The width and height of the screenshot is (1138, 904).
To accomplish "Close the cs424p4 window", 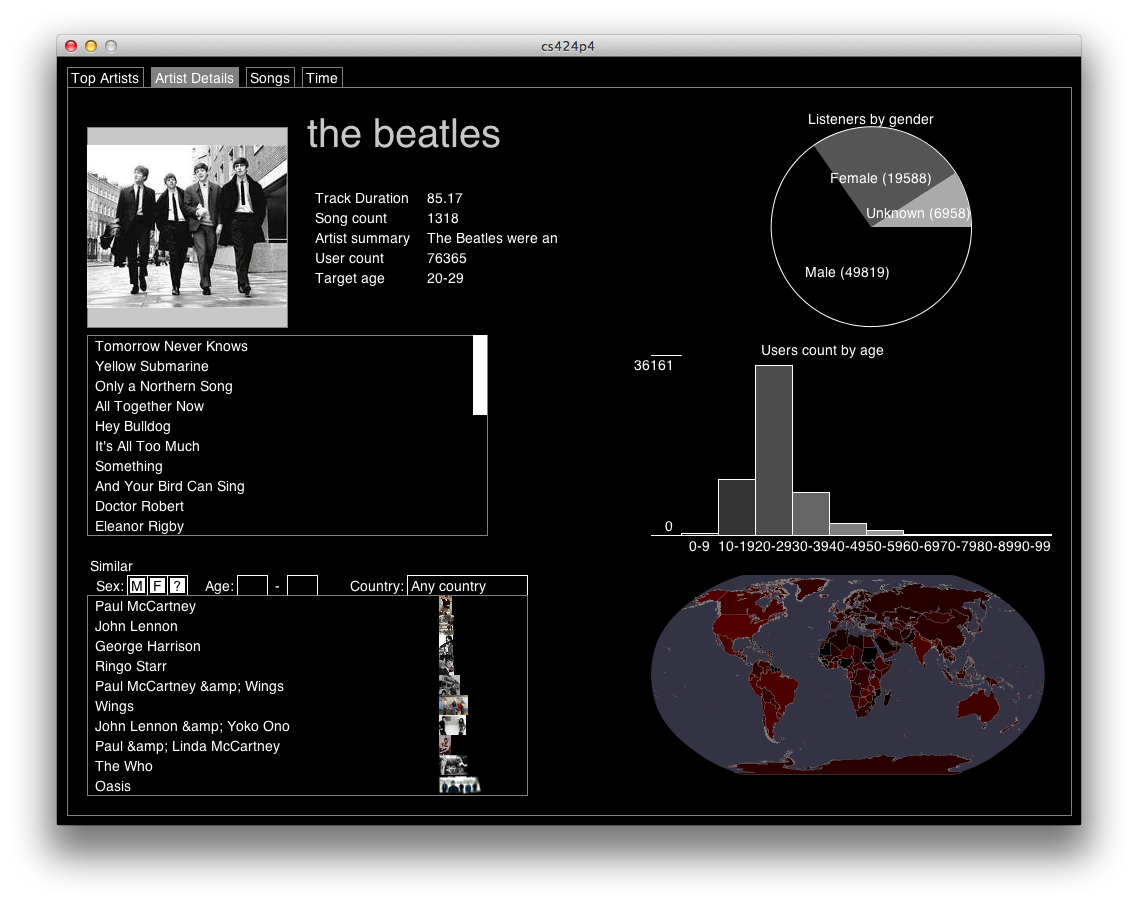I will 71,46.
